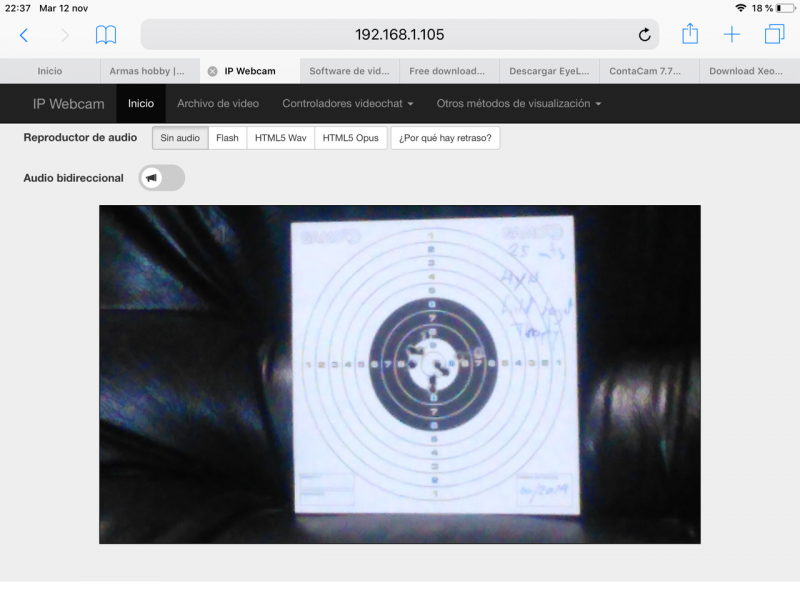Expand Controladores videochat dropdown
The image size is (800, 600).
347,104
